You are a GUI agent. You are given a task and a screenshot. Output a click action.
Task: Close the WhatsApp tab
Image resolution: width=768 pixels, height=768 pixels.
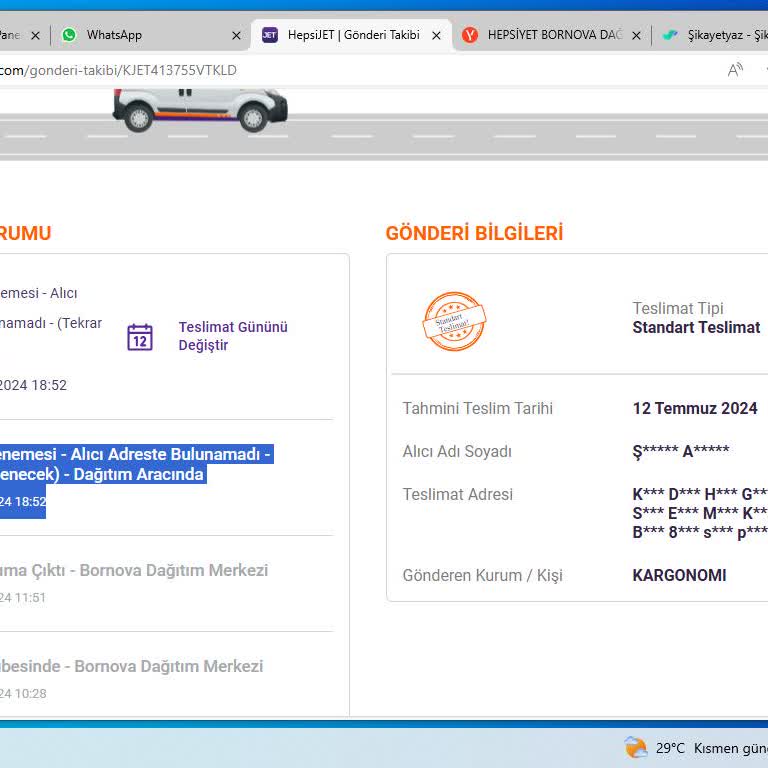coord(236,35)
